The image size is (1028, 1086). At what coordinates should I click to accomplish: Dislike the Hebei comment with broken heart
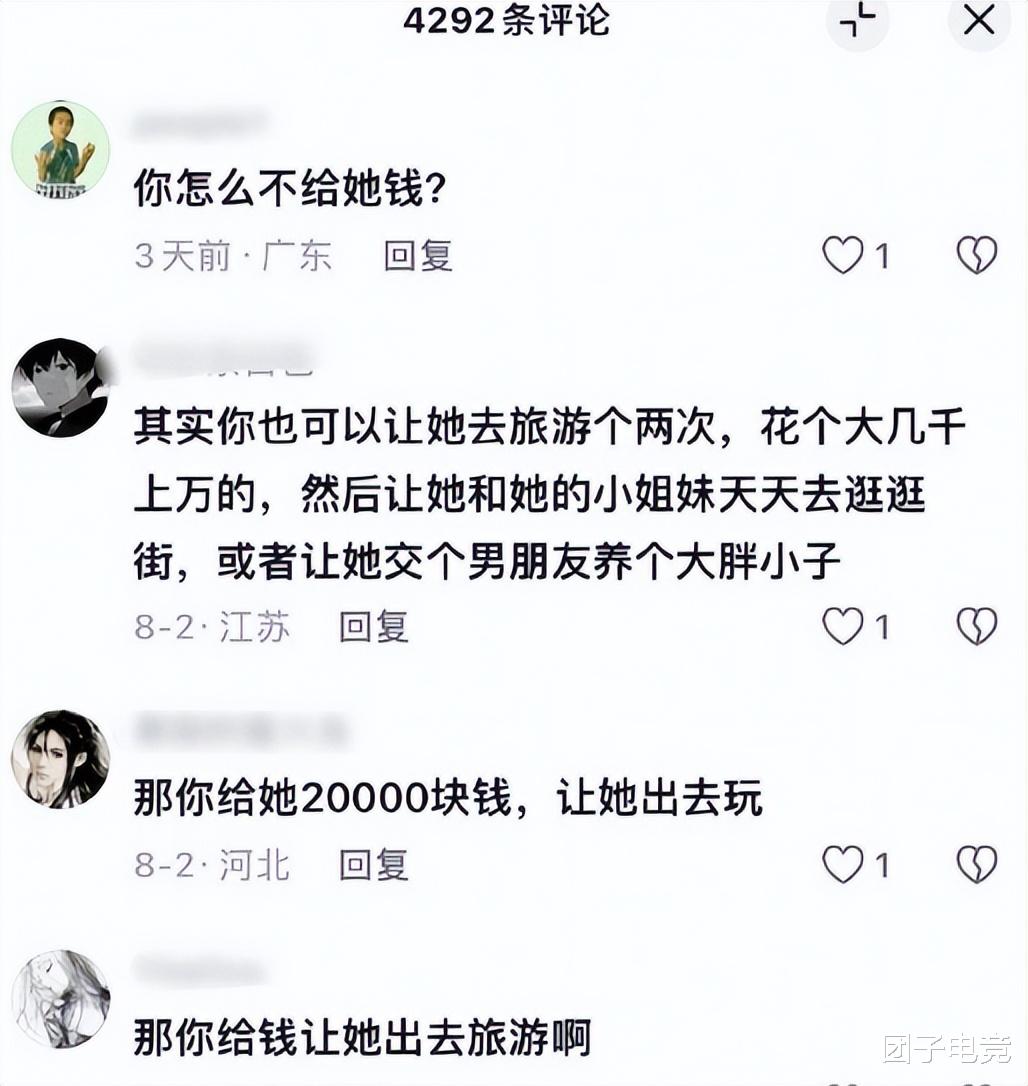coord(977,864)
